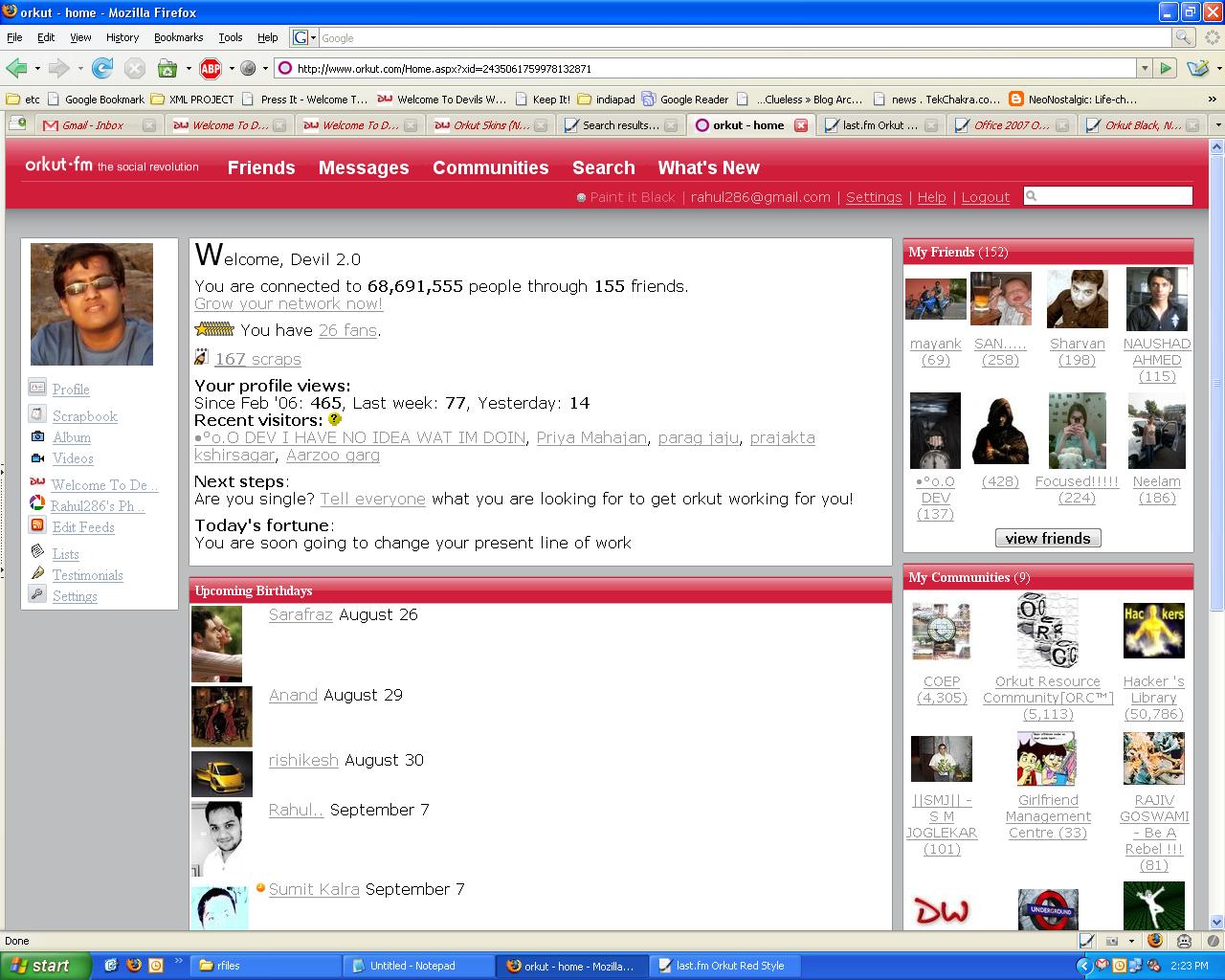Click the Edit Feeds RSS icon

point(37,525)
